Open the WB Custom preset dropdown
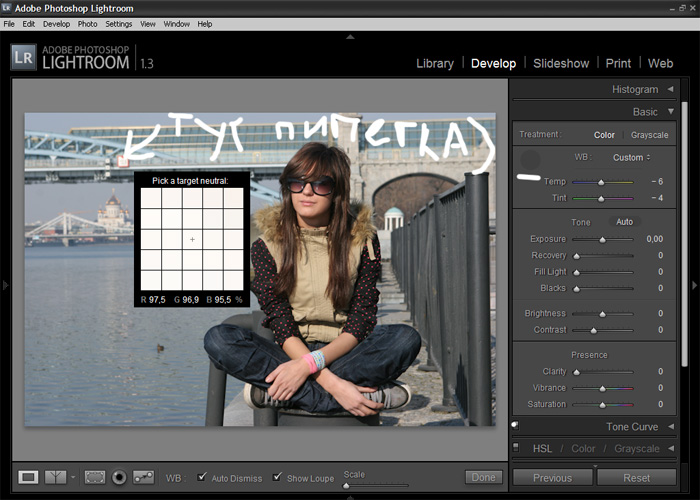700x500 pixels. [632, 157]
